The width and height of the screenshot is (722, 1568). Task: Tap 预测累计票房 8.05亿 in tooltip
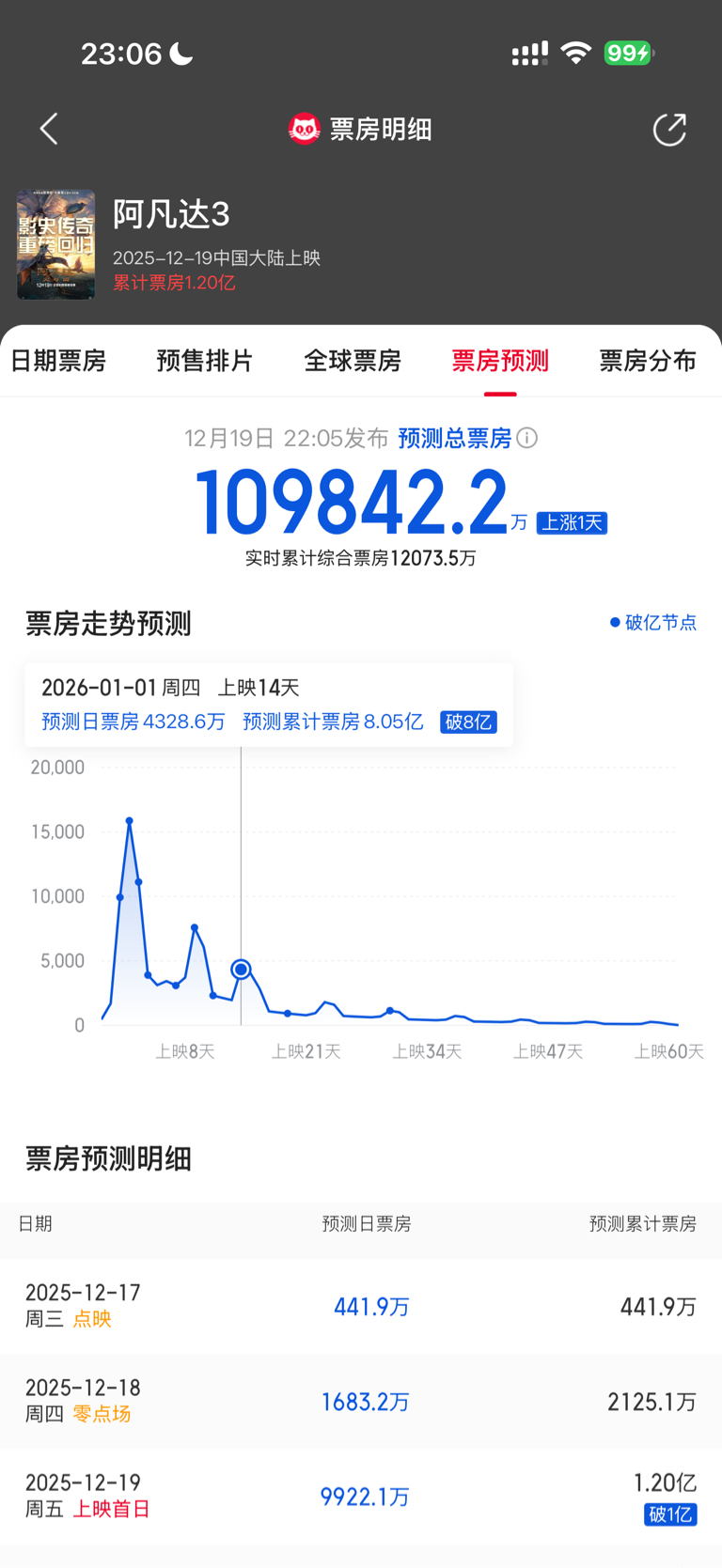(x=333, y=722)
